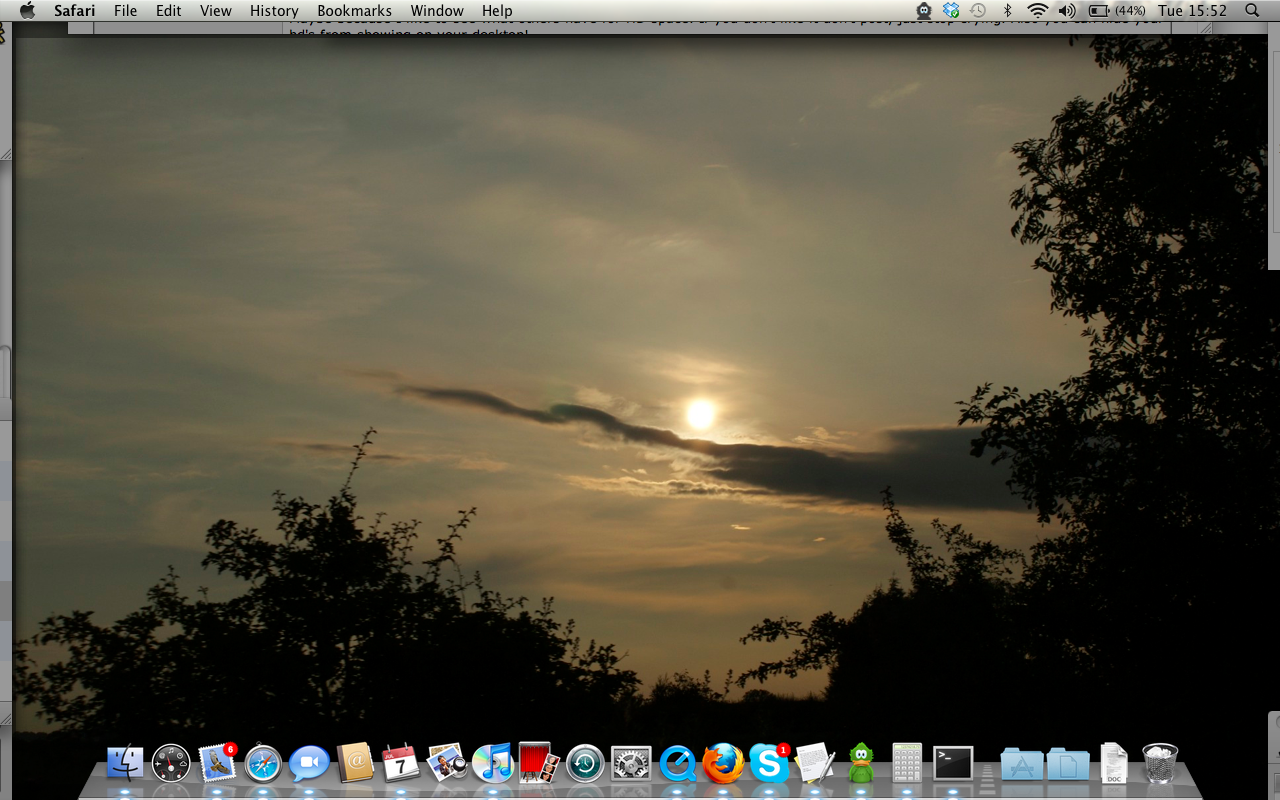Open Address Book dock icon
This screenshot has width=1280, height=800.
pyautogui.click(x=355, y=764)
